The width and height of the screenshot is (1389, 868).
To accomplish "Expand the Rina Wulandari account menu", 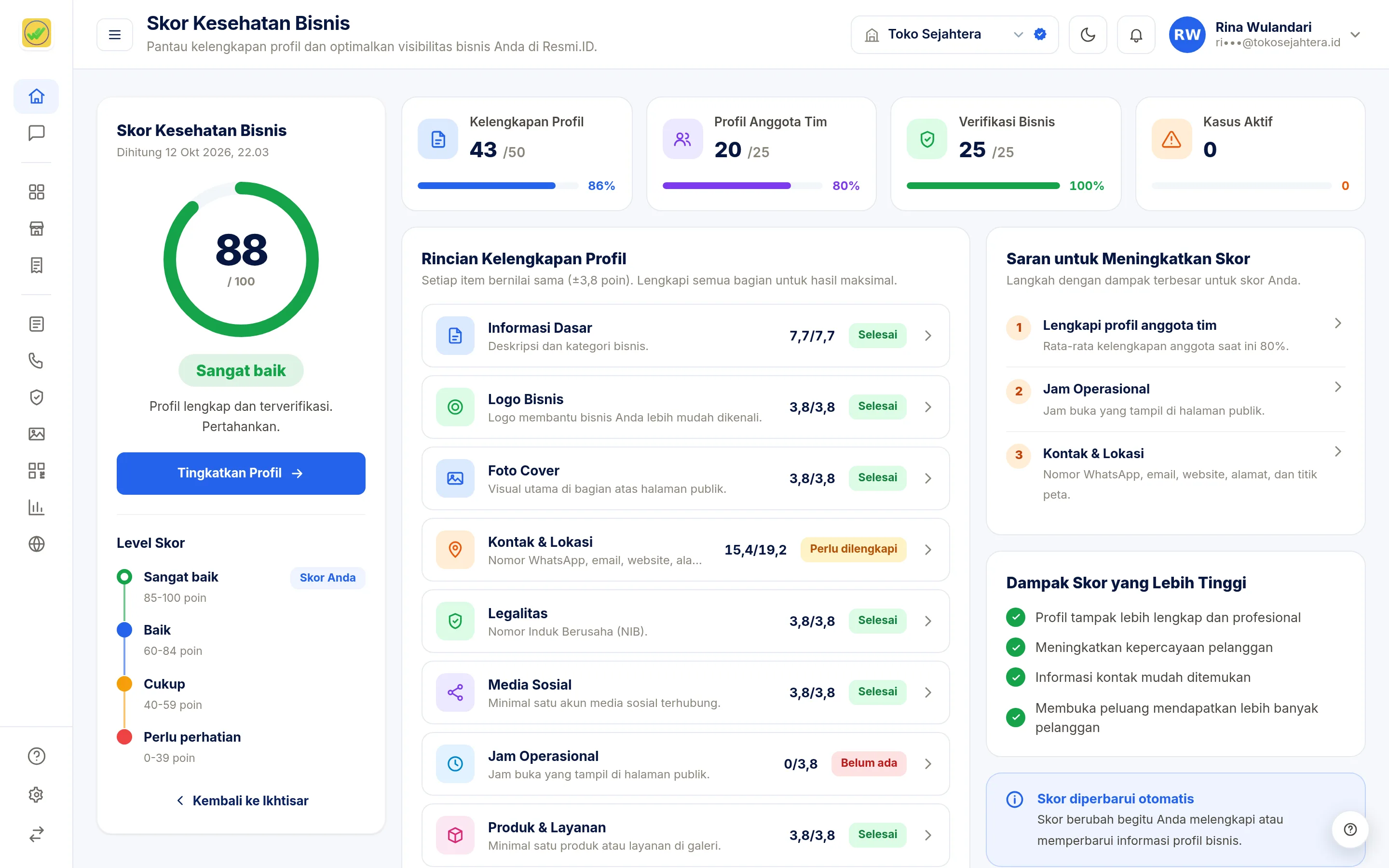I will coord(1265,35).
